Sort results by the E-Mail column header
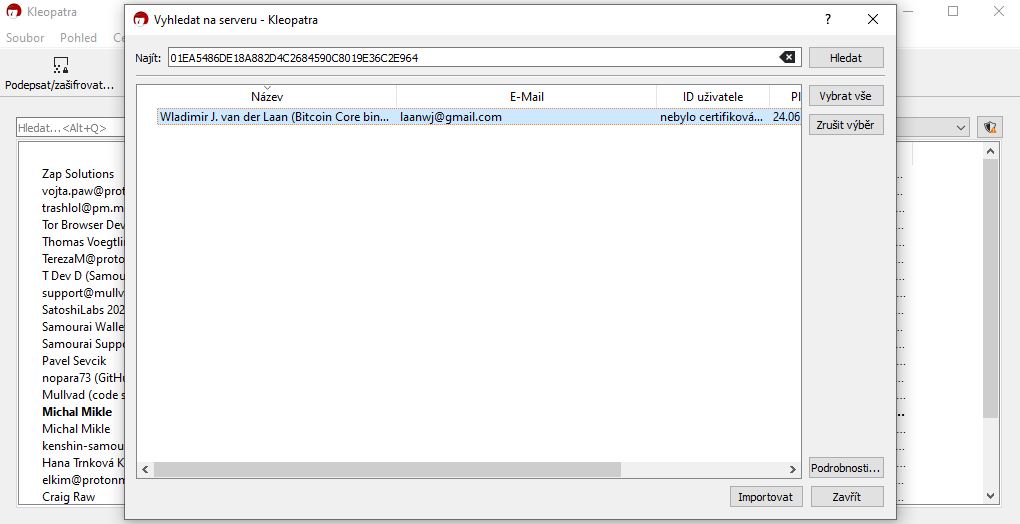This screenshot has width=1020, height=524. click(x=526, y=97)
